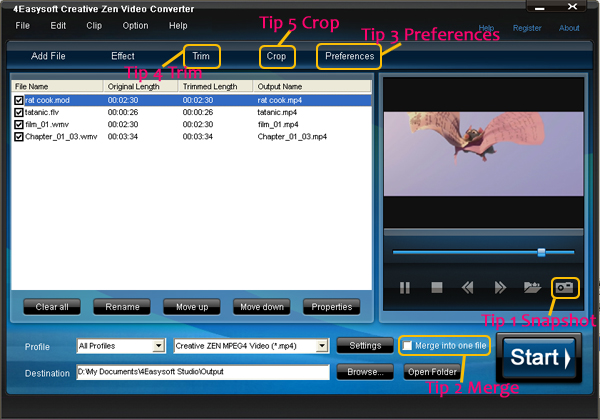
Task: Open the File menu
Action: pos(23,26)
